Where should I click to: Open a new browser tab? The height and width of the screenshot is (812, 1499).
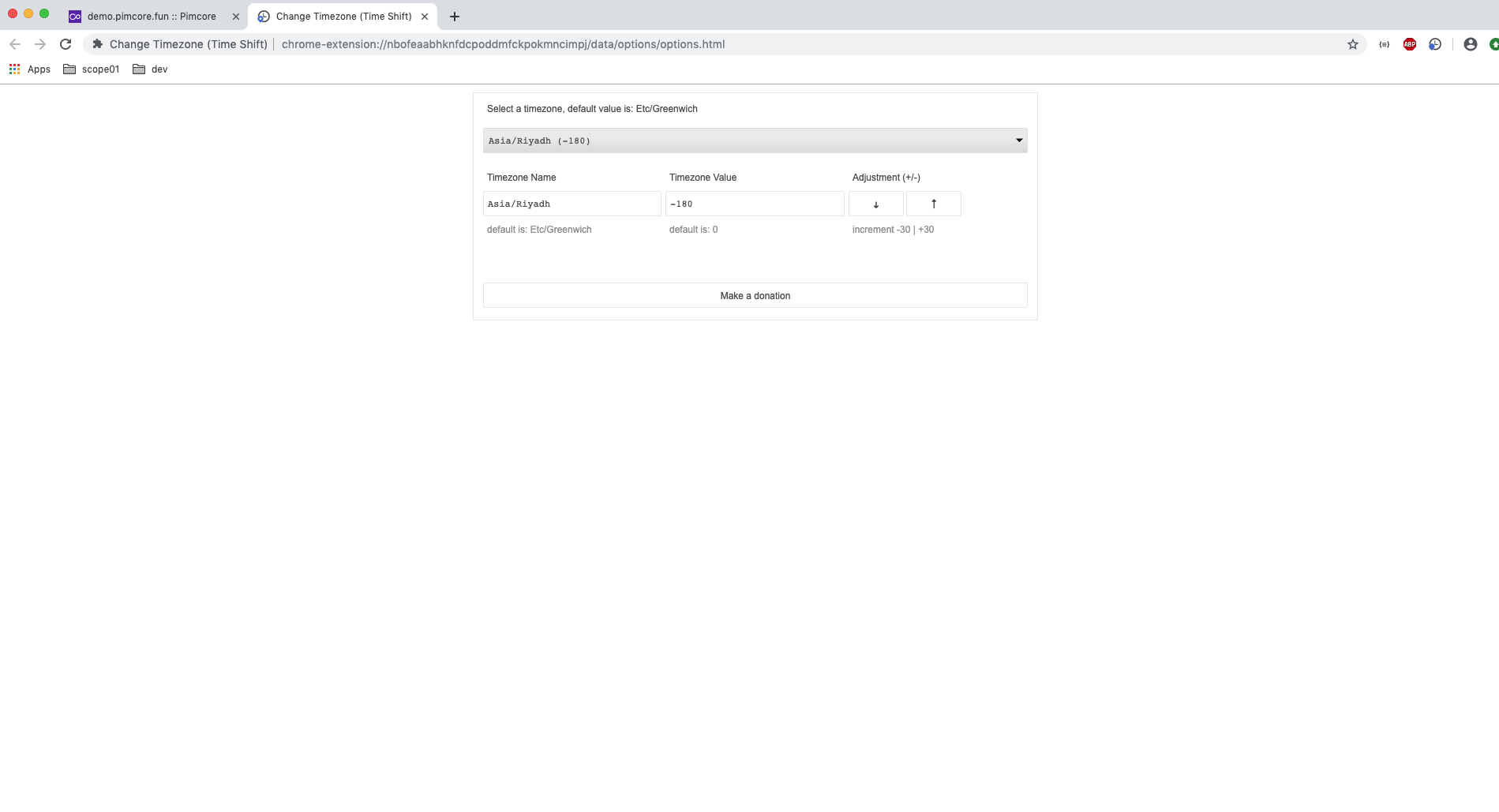point(455,17)
